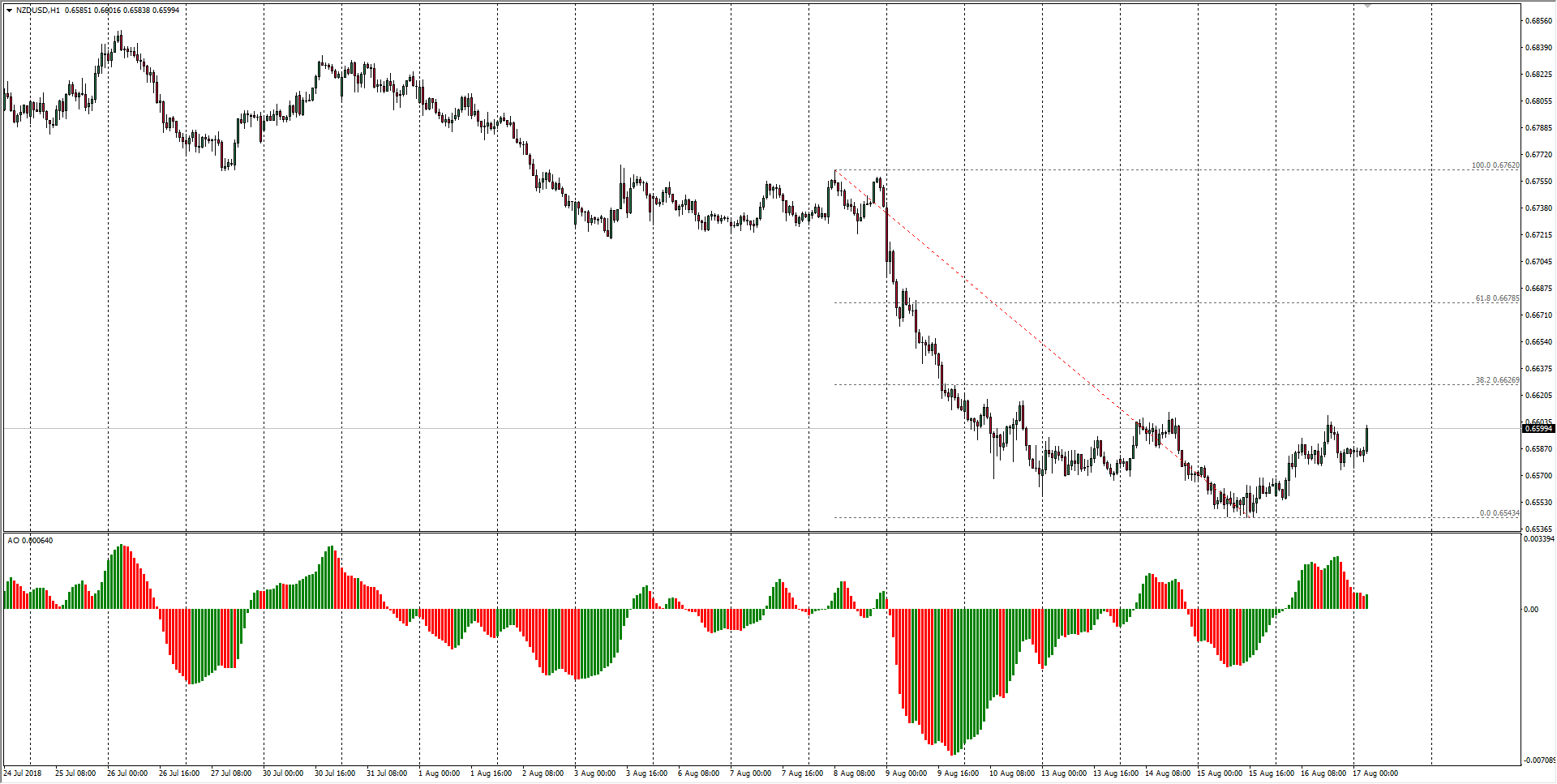This screenshot has width=1557, height=784.
Task: Select the Fibonacci 100.0 level label
Action: click(1495, 165)
